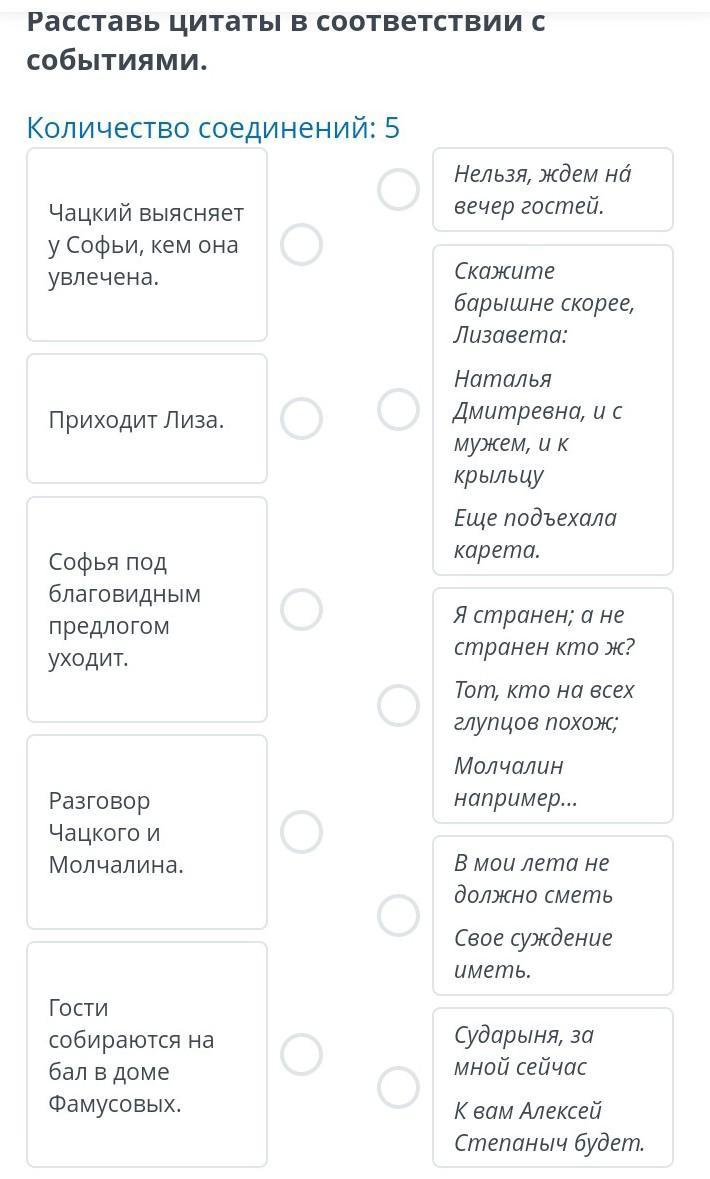Select connector circle for 'Софья под благовидным предлогом уходит'

[302, 609]
